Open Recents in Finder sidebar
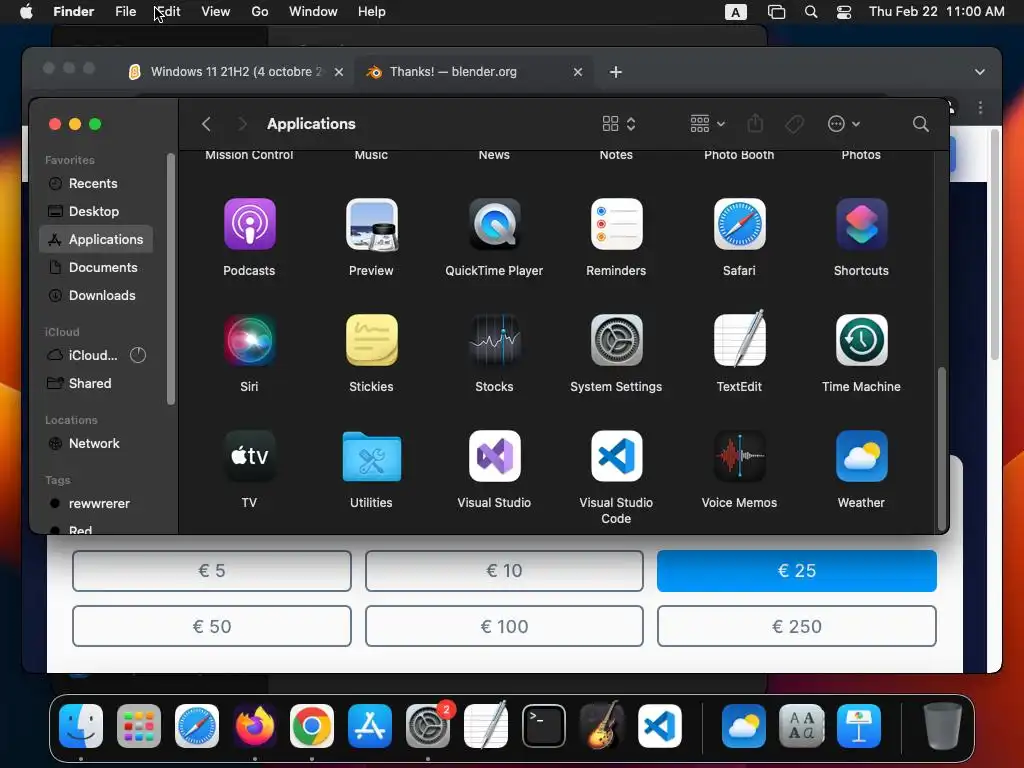1024x768 pixels. (x=96, y=184)
